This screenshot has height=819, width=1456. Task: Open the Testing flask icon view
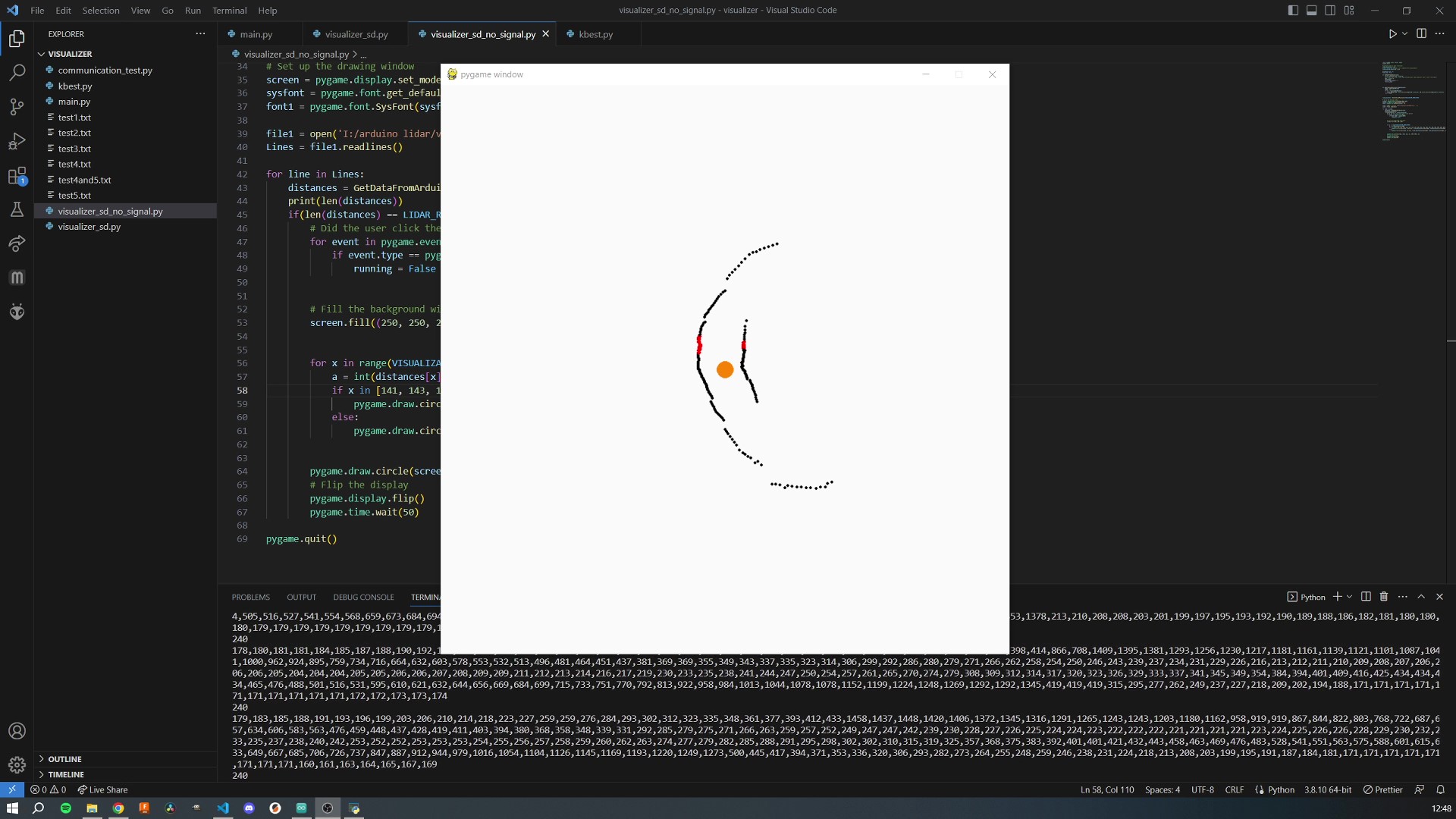click(17, 209)
